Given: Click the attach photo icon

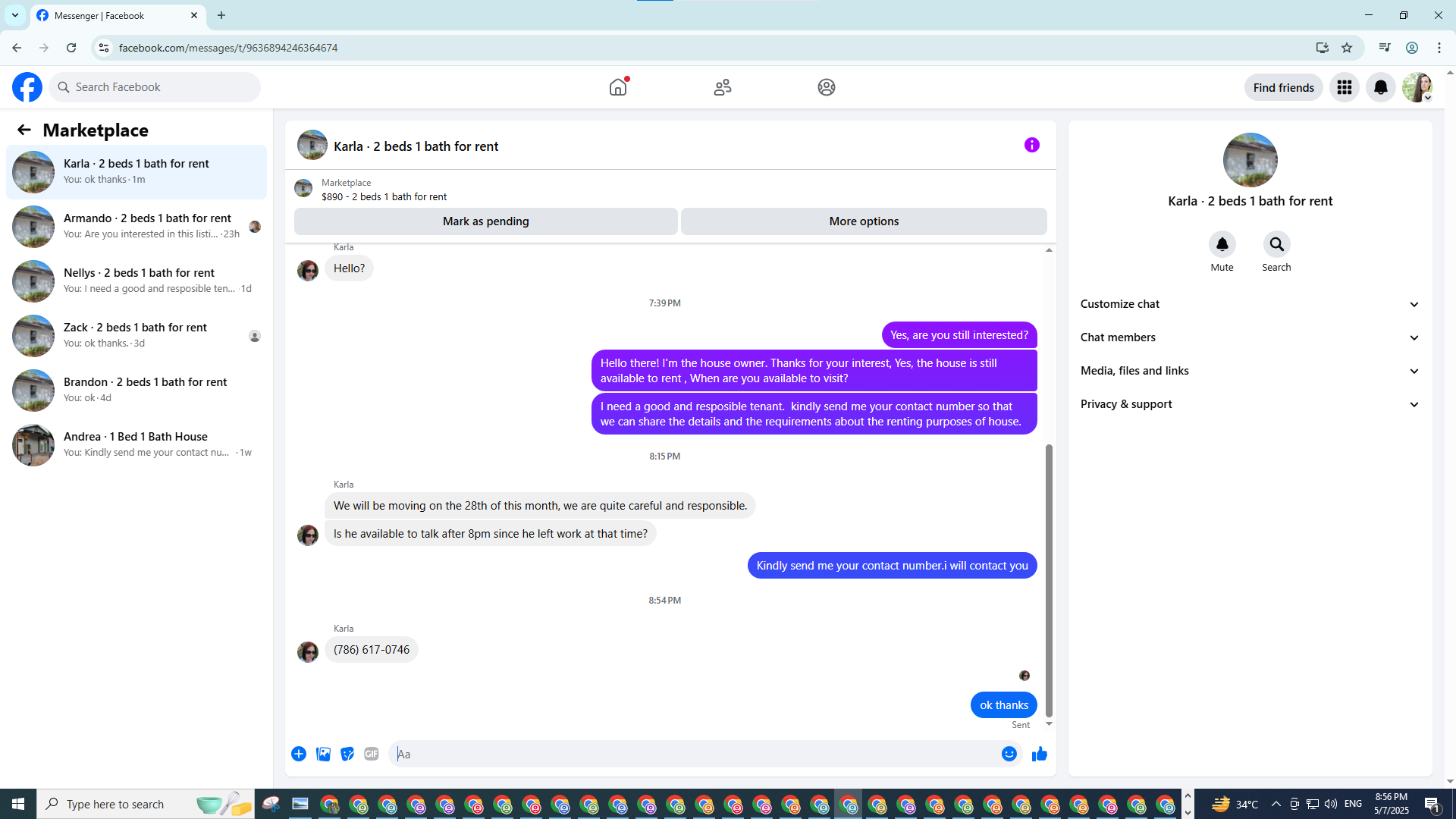Looking at the screenshot, I should (323, 754).
